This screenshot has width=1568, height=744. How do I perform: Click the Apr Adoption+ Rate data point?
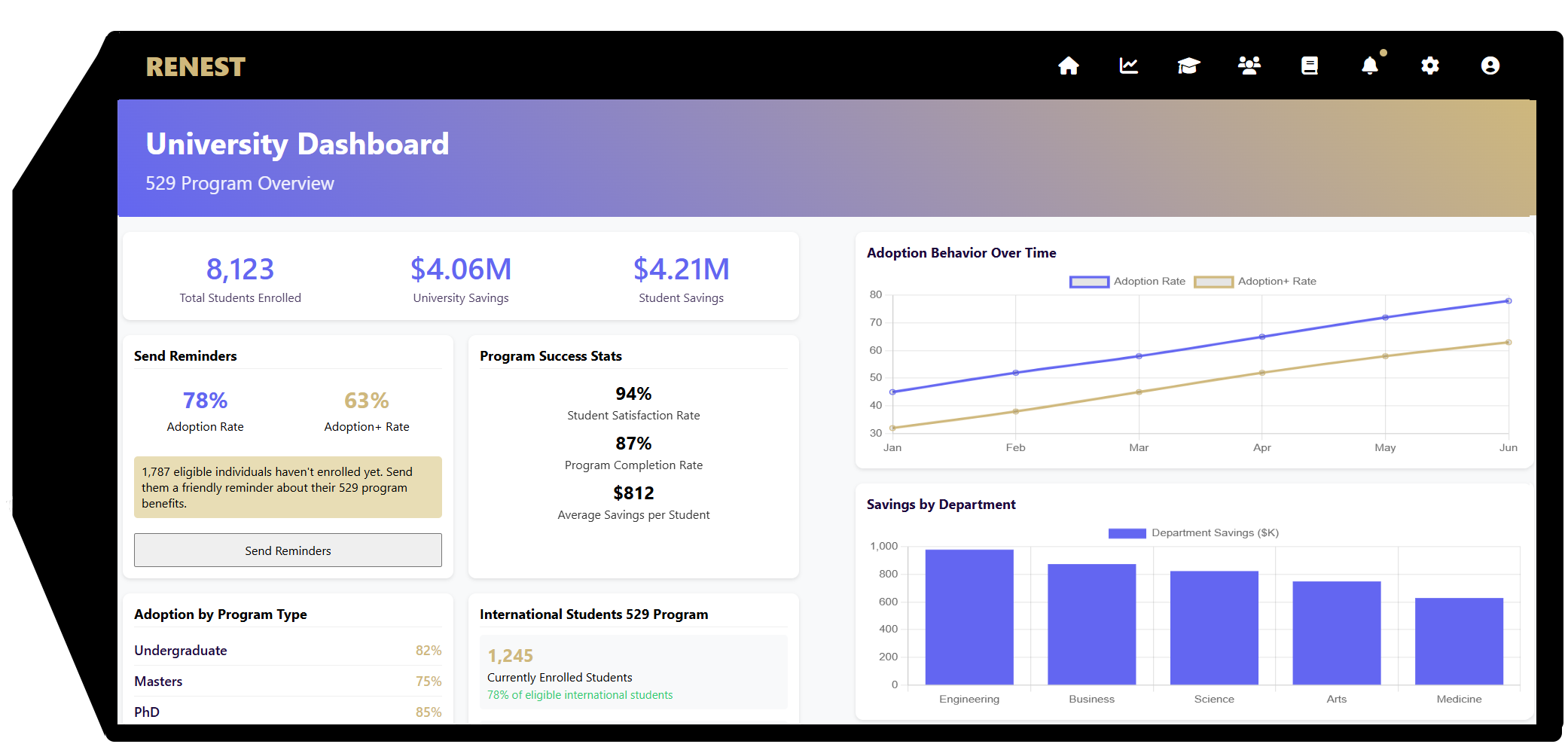point(1262,373)
